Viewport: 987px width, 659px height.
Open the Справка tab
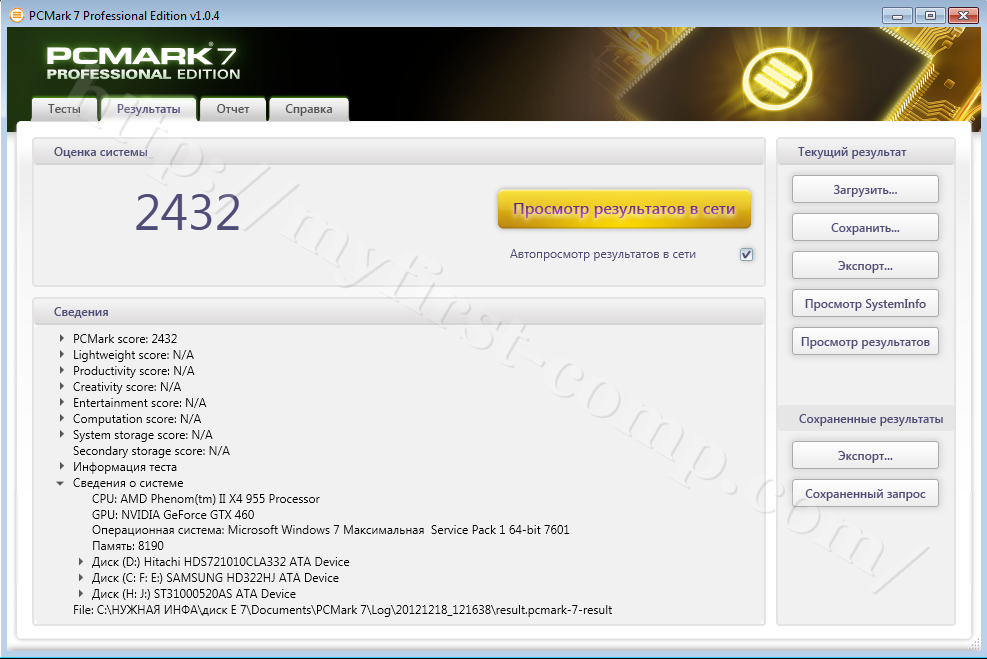[308, 109]
